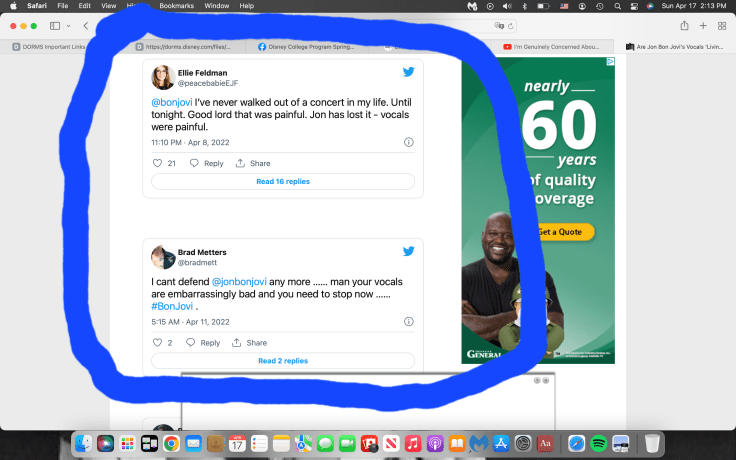
Task: Click the Twitter bird icon on Ellie Feldman's tweet
Action: 408,73
